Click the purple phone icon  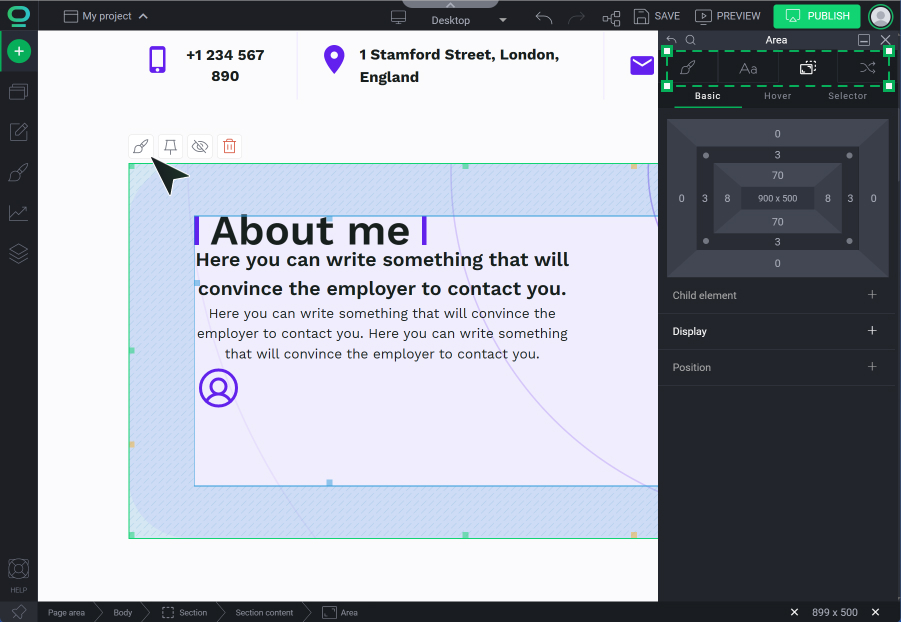pyautogui.click(x=157, y=60)
